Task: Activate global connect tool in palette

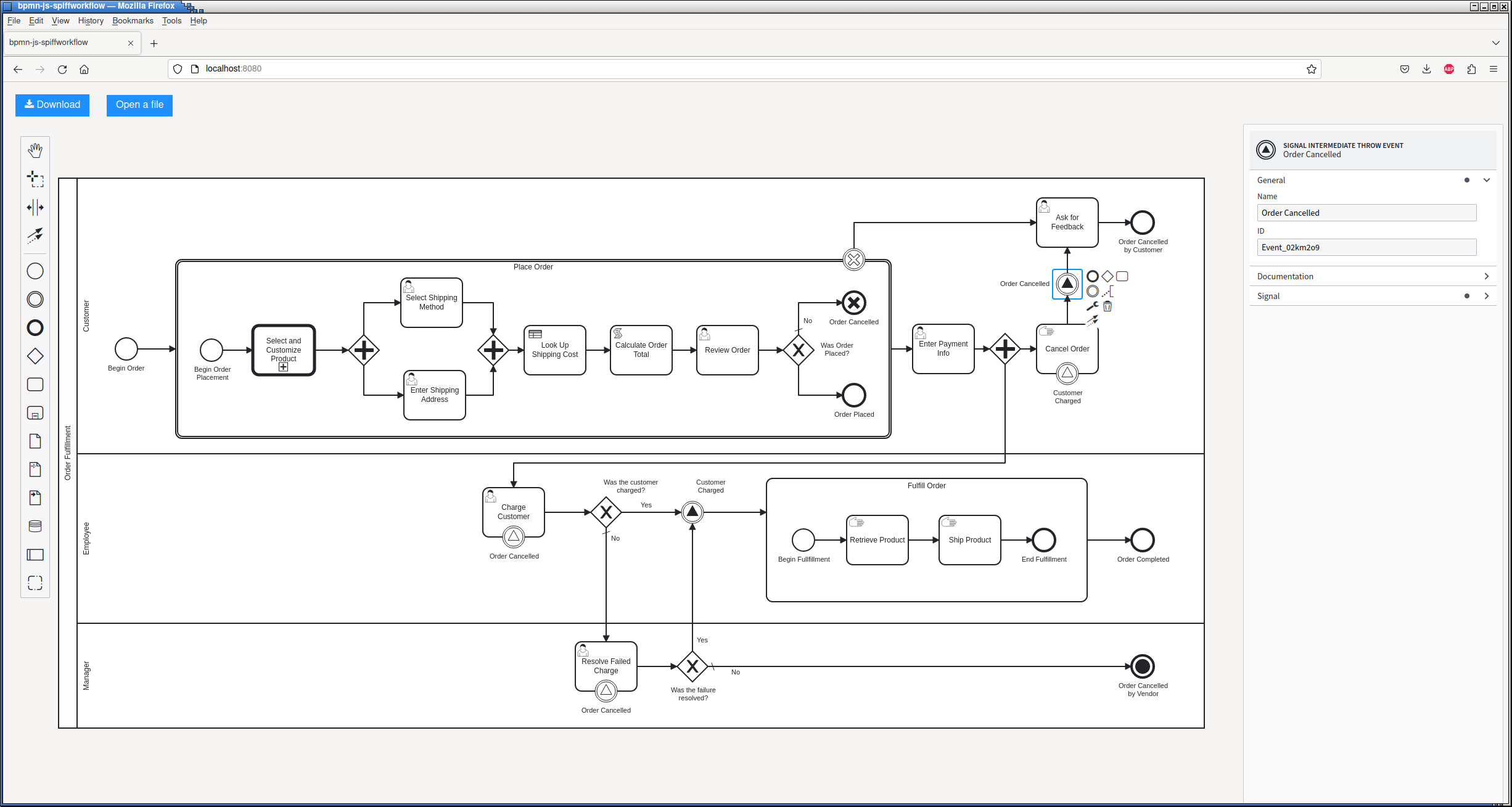Action: coord(35,236)
